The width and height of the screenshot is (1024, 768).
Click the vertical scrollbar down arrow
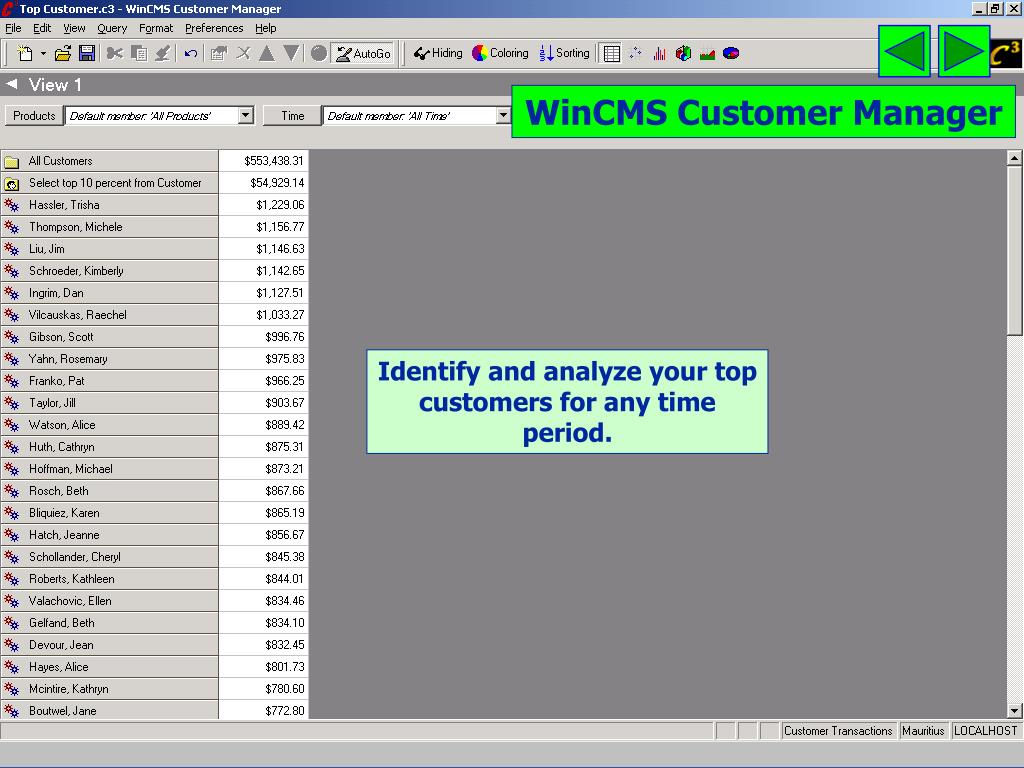point(1014,711)
